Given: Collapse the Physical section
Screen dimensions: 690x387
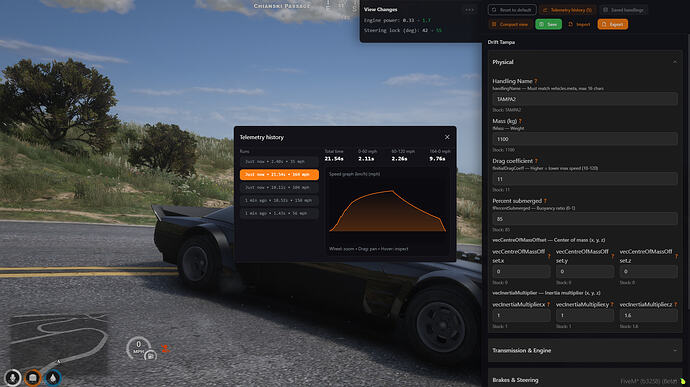Looking at the screenshot, I should tap(675, 62).
